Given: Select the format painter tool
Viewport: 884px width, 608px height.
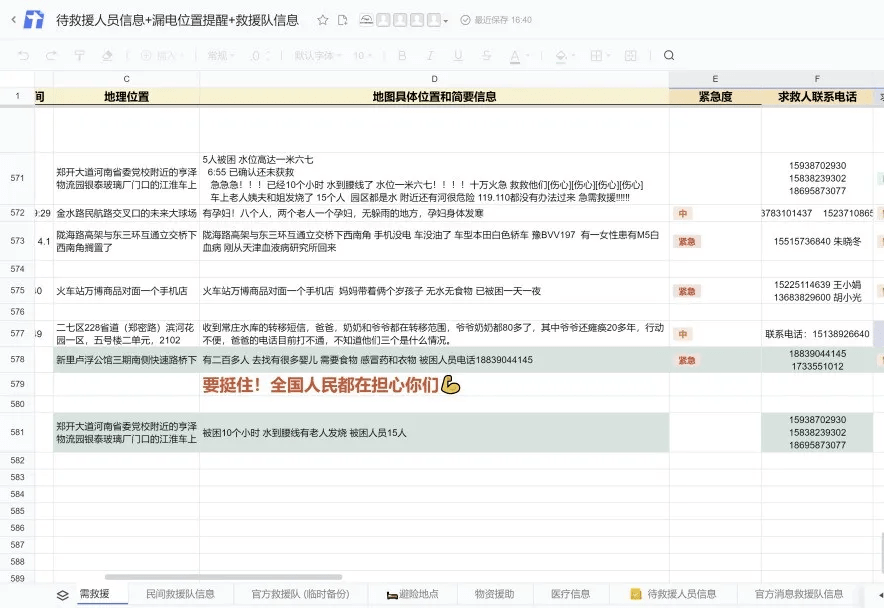Looking at the screenshot, I should click(x=79, y=55).
